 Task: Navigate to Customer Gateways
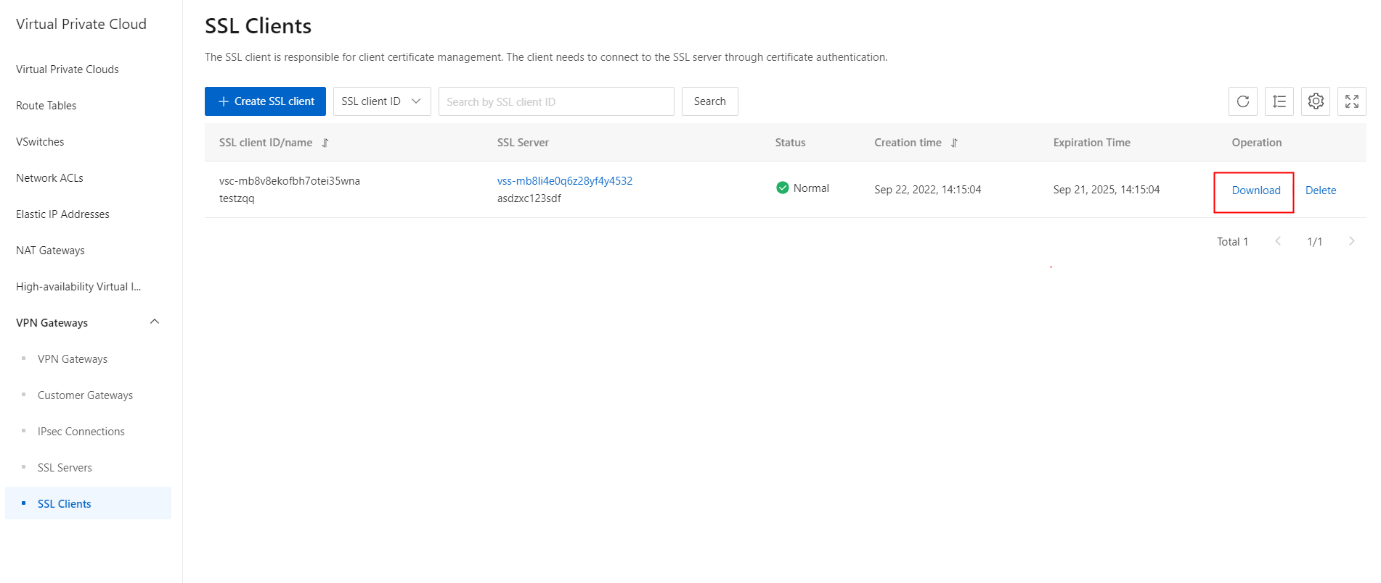point(85,395)
